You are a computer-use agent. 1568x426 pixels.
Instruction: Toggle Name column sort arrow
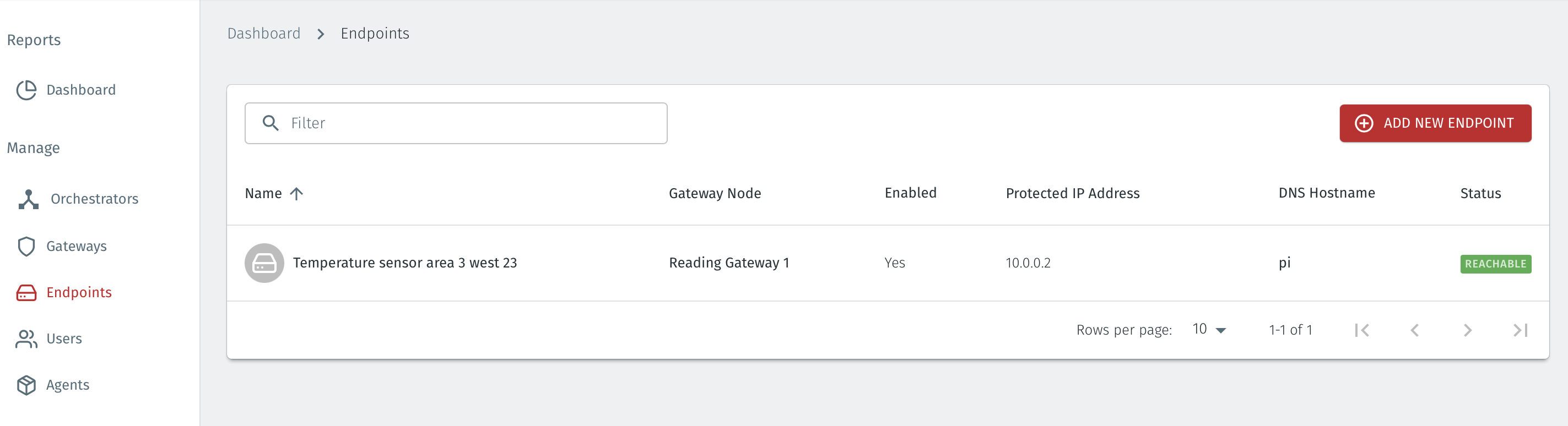(296, 194)
